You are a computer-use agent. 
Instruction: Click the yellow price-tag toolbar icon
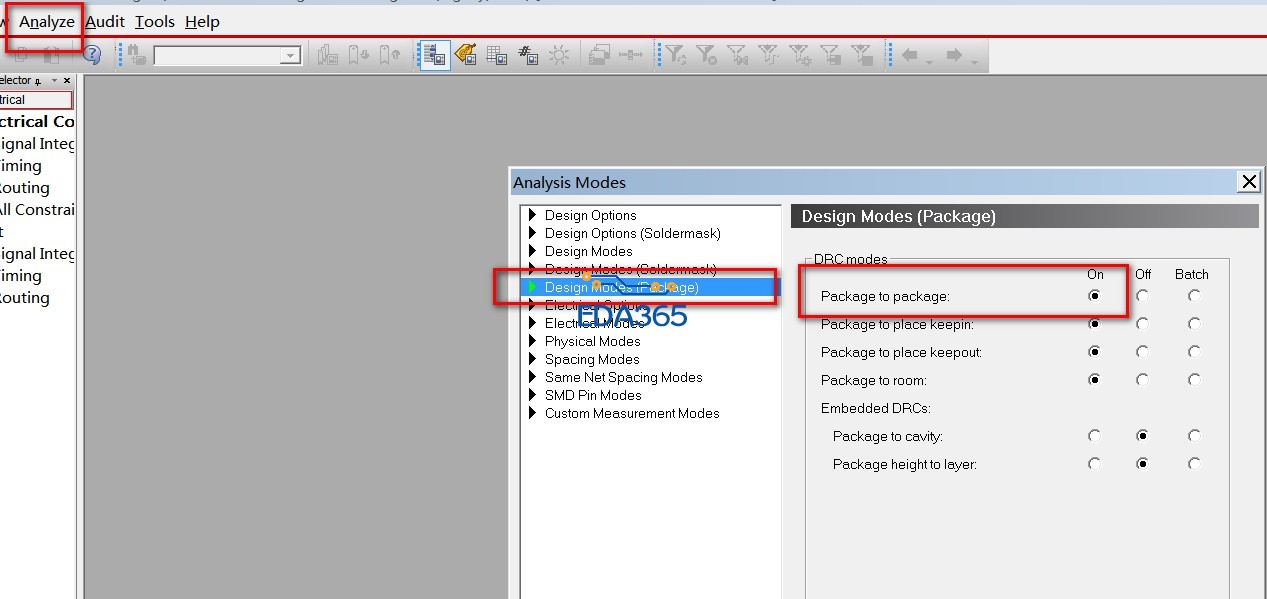click(x=466, y=56)
